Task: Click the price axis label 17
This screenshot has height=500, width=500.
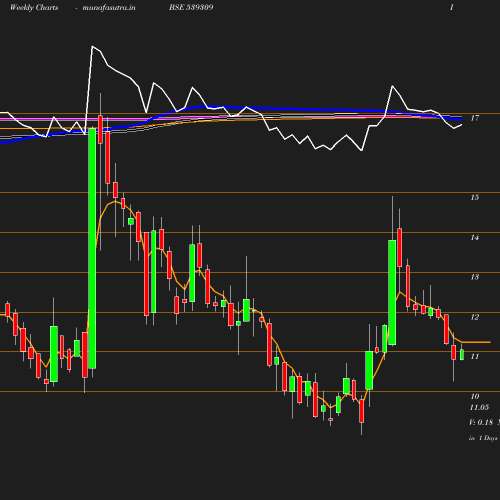Action: pyautogui.click(x=475, y=118)
